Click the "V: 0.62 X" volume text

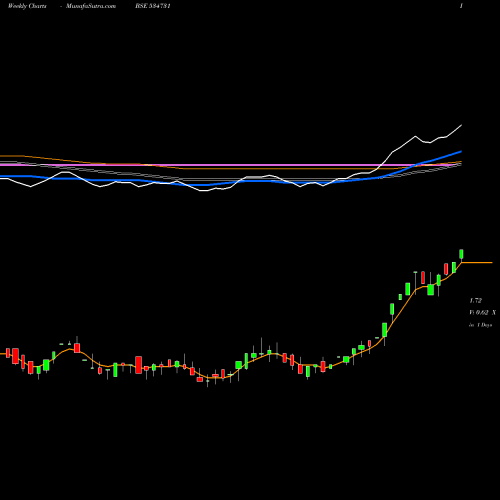tap(482, 313)
